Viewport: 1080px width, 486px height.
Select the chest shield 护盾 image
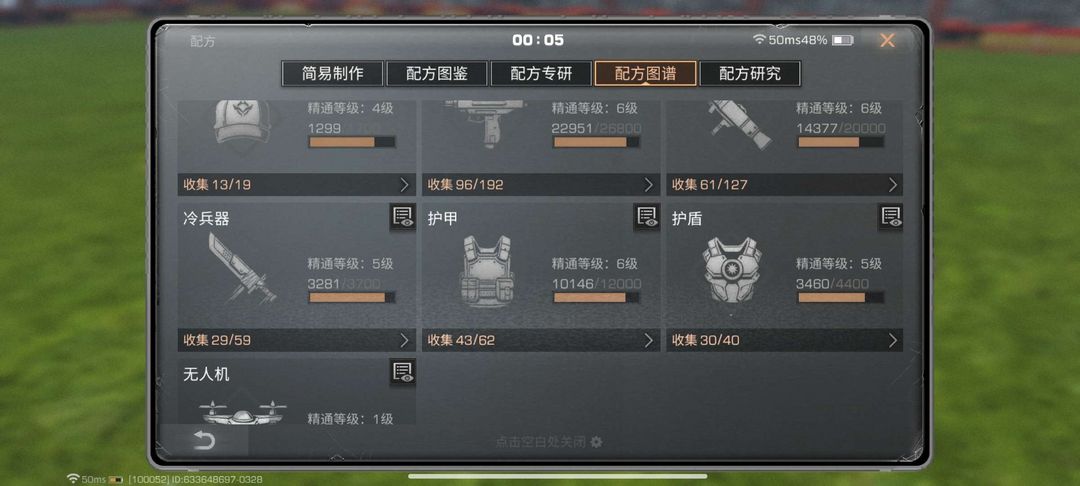click(x=731, y=270)
